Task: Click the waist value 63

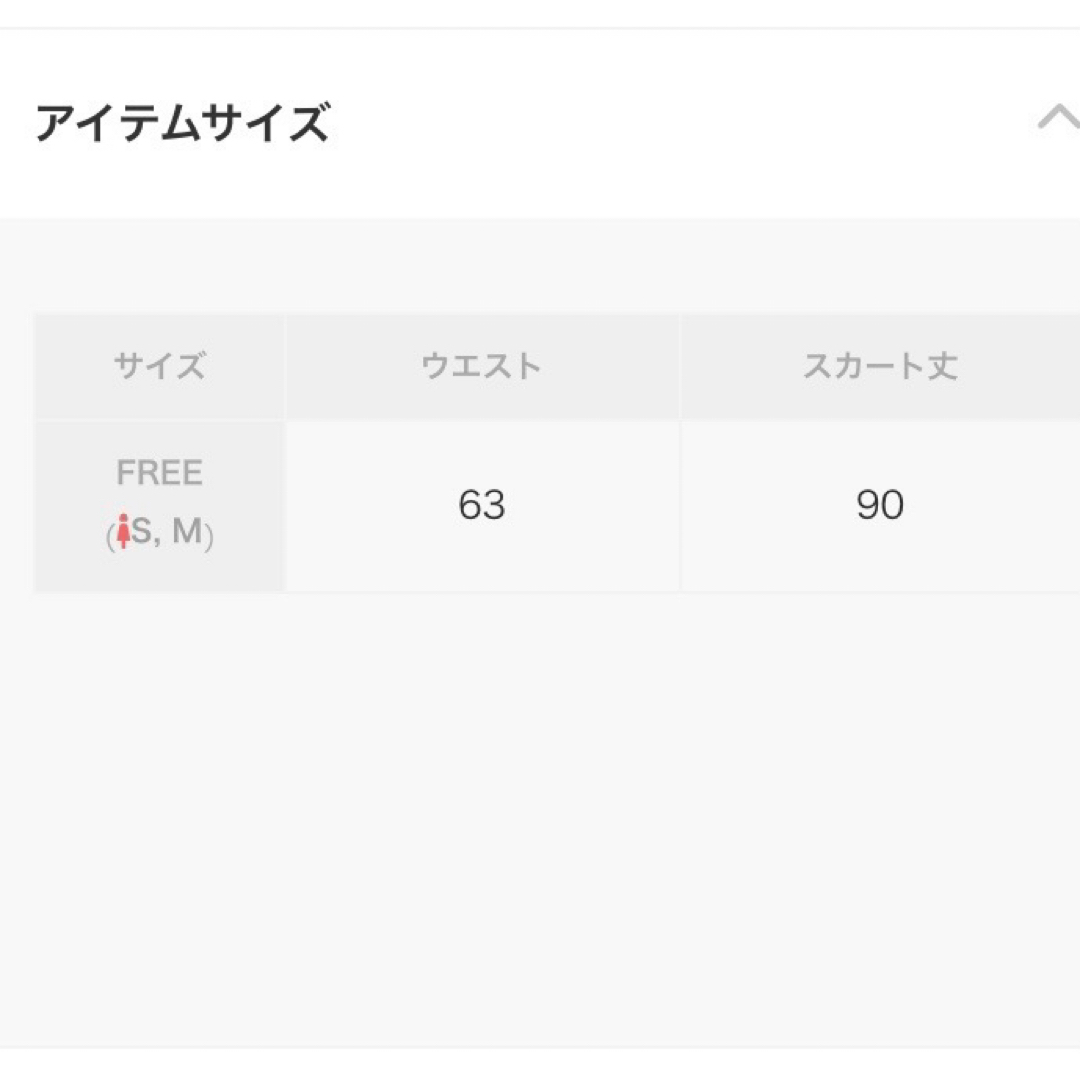Action: (482, 504)
